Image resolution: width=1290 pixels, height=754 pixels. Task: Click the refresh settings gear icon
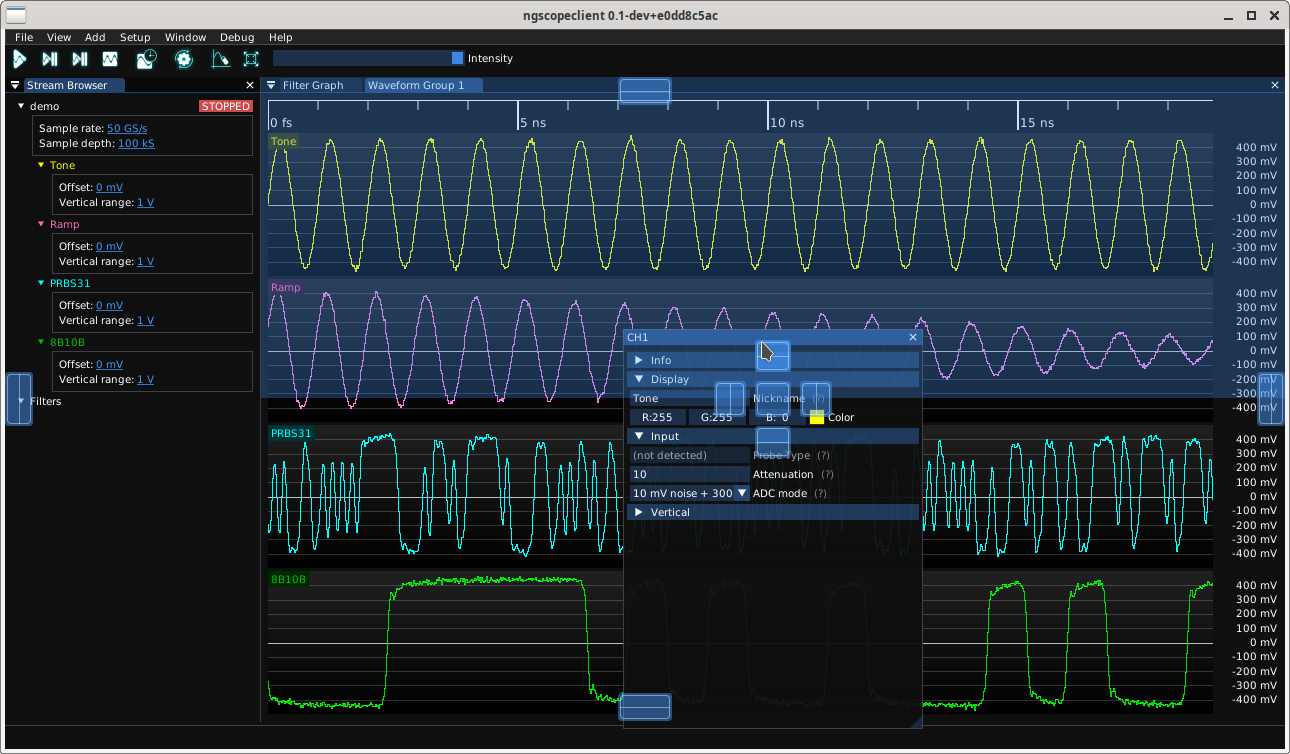point(184,59)
